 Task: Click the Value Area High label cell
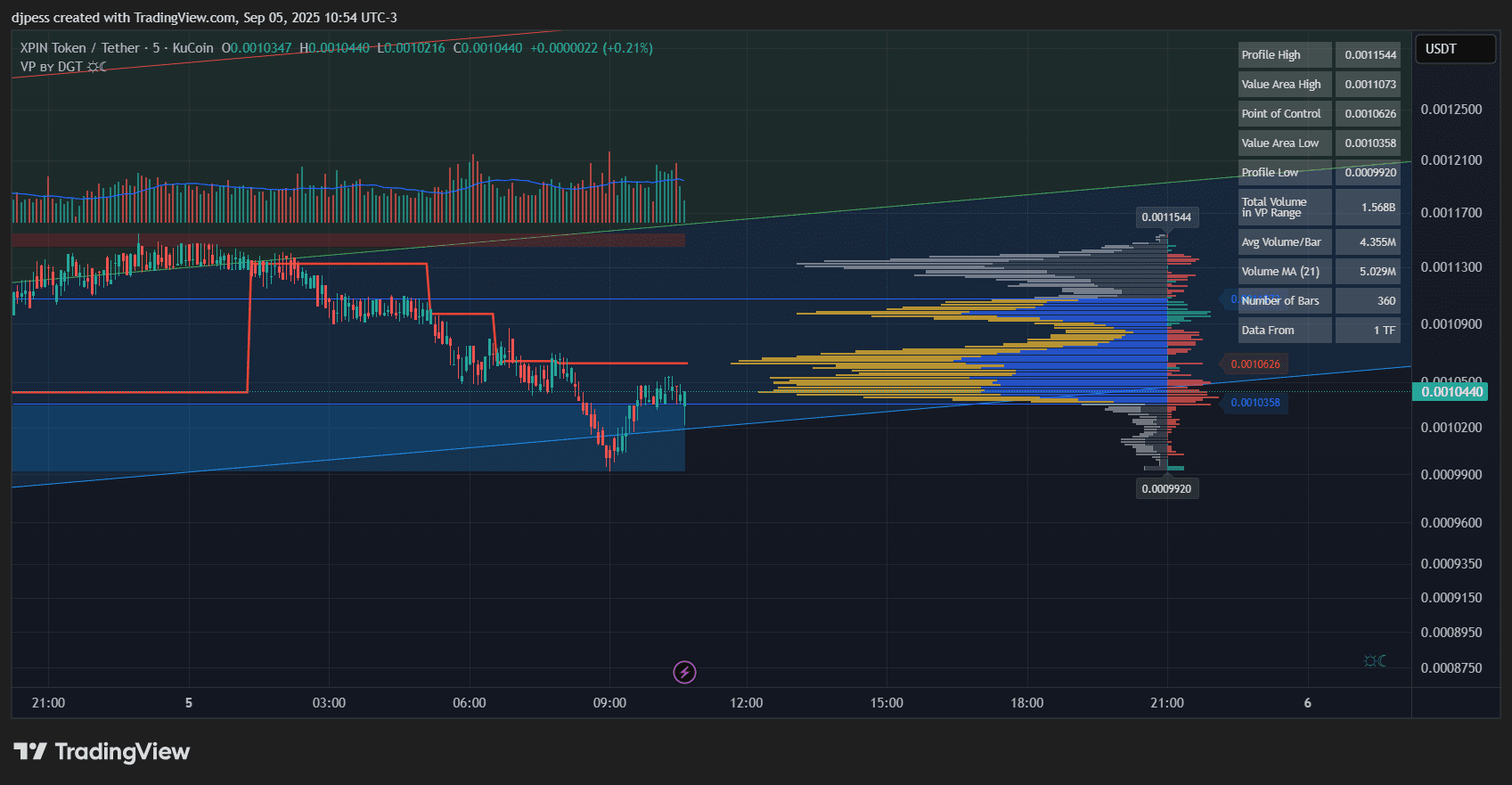click(1285, 84)
